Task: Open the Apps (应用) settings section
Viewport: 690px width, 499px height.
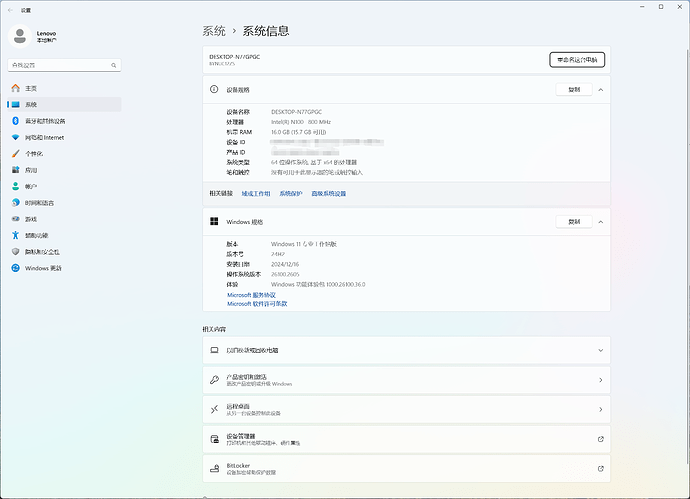Action: coord(31,170)
